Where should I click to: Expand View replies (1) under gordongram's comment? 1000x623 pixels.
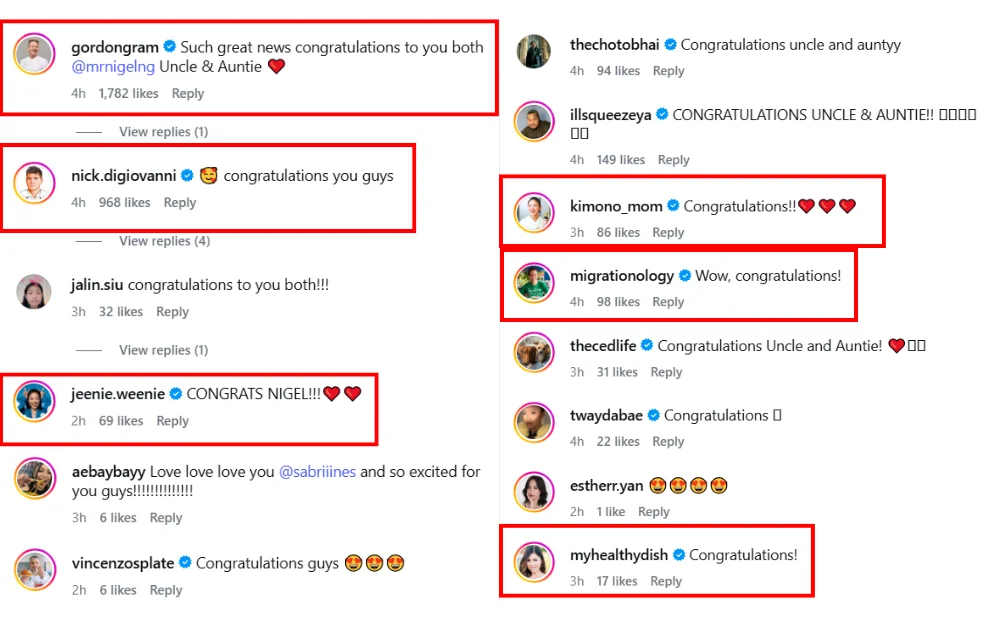(x=163, y=132)
